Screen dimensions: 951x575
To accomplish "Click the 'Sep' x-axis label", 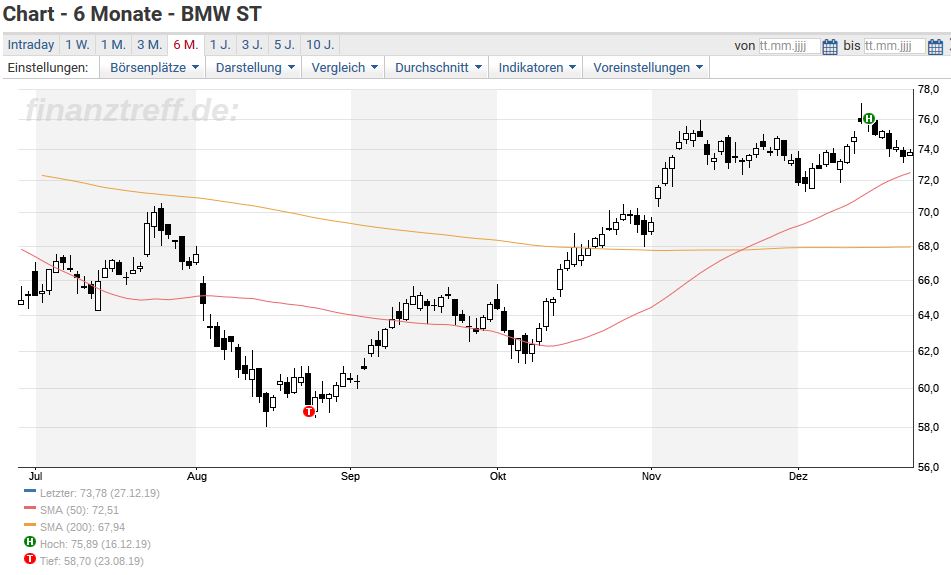I will (x=351, y=476).
